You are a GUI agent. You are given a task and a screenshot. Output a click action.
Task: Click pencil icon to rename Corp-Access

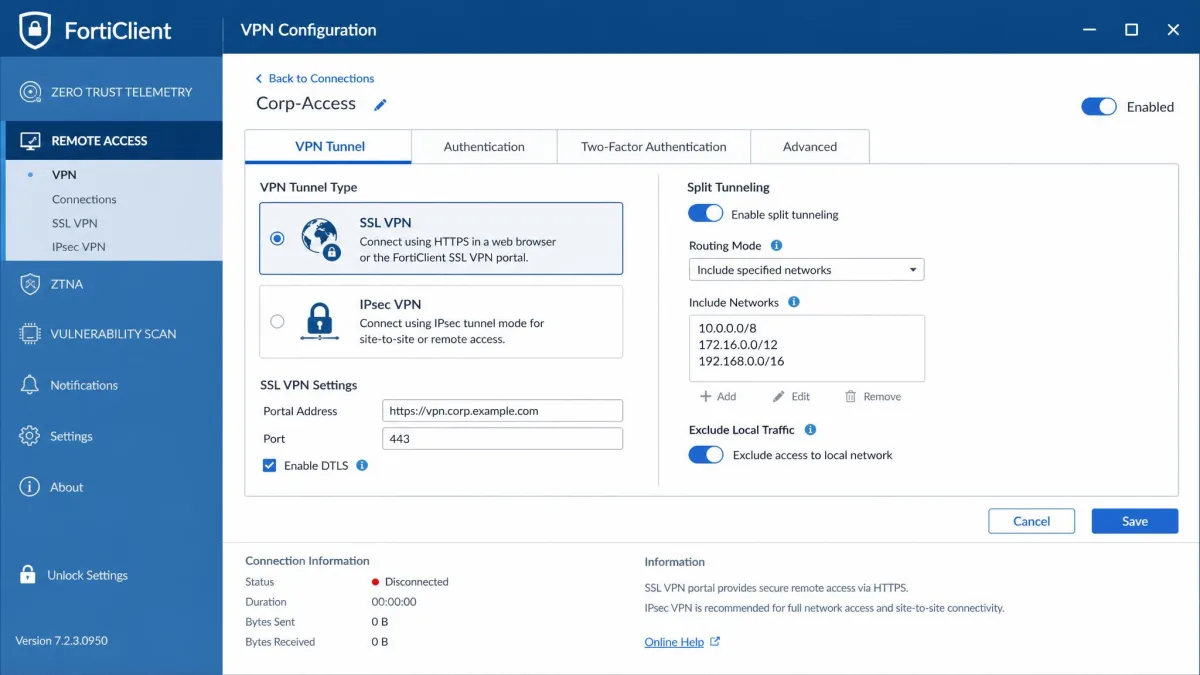pos(380,105)
